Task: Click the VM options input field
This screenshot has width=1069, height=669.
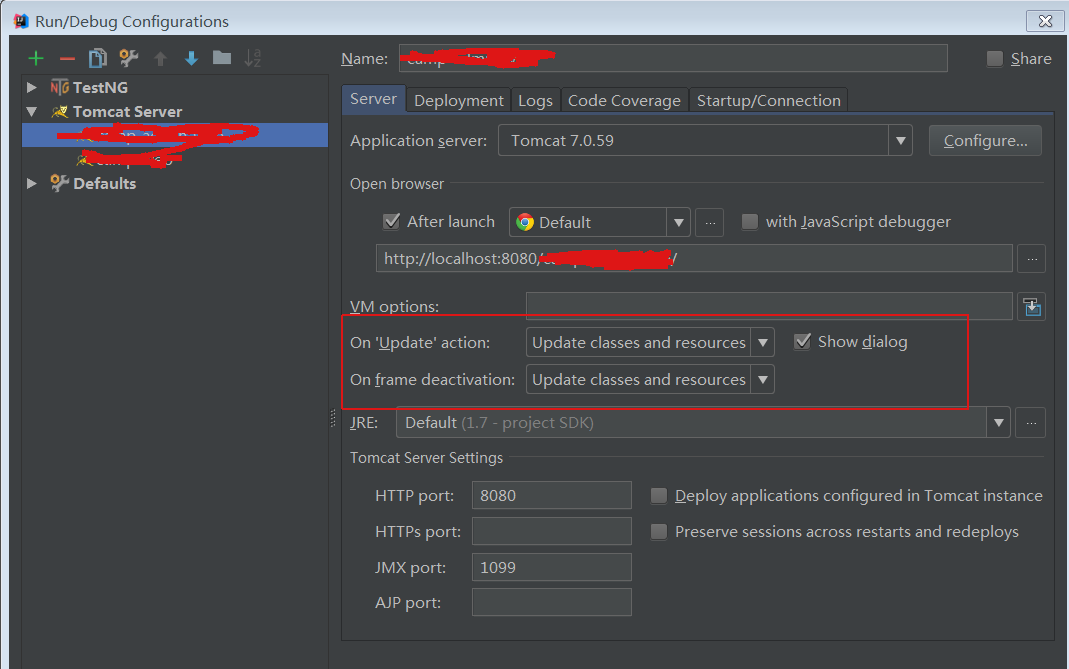Action: (x=769, y=306)
